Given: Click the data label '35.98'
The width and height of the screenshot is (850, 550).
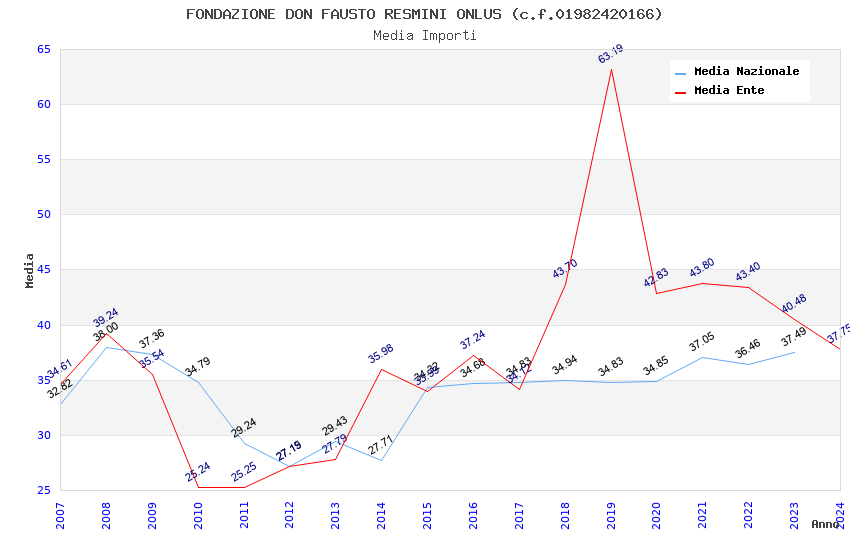Looking at the screenshot, I should tap(381, 354).
